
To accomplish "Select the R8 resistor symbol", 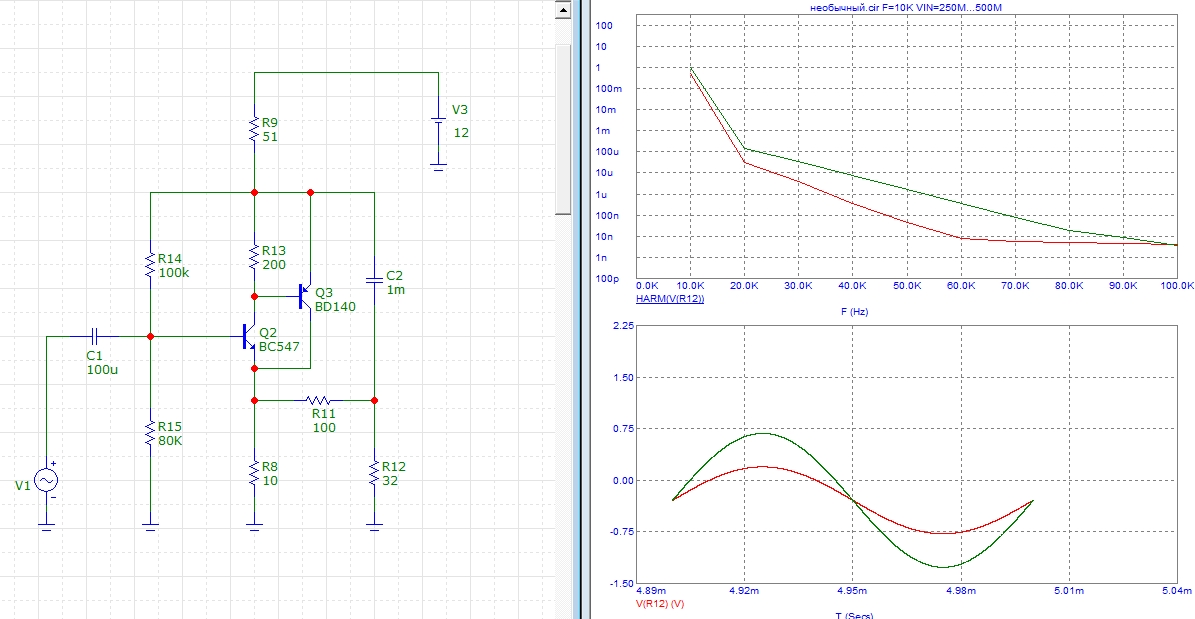I will [x=255, y=473].
